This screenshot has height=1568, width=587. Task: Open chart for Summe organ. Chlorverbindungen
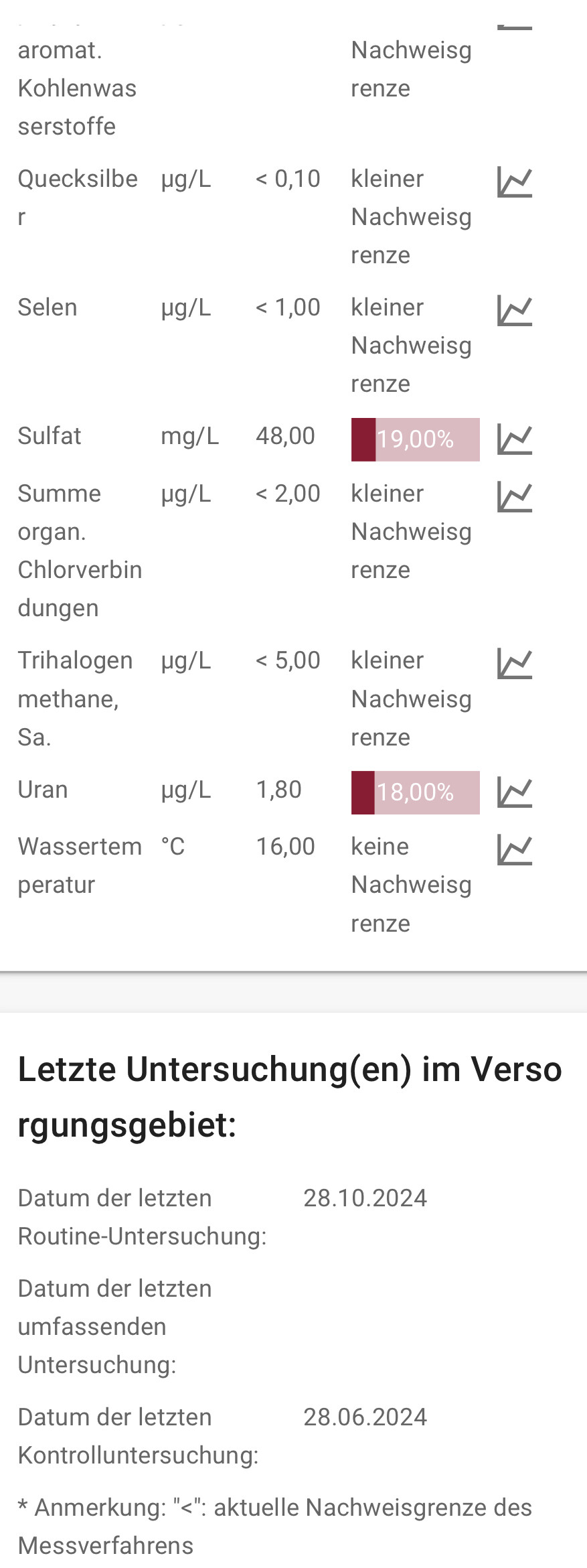[515, 497]
